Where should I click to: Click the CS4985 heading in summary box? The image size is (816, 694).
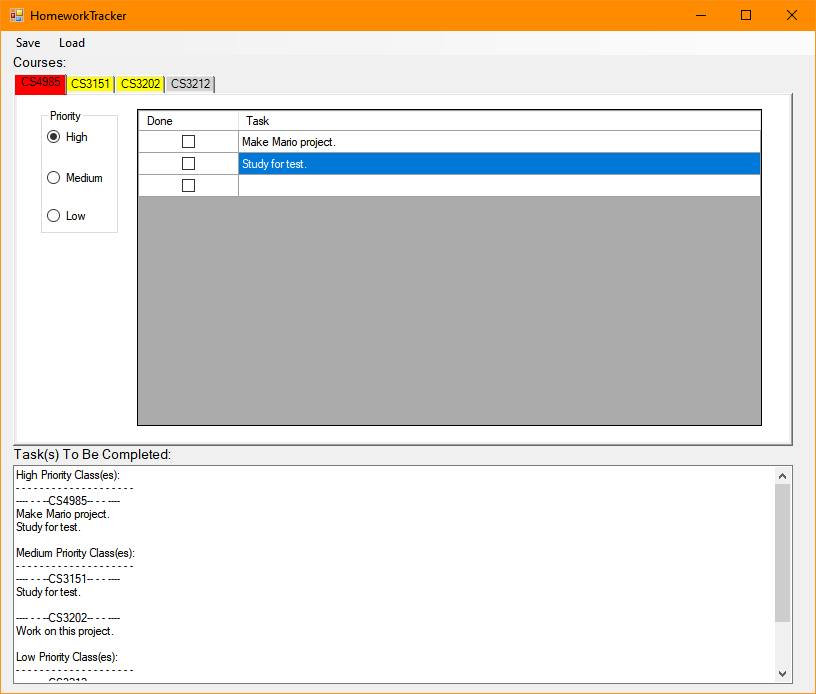68,501
